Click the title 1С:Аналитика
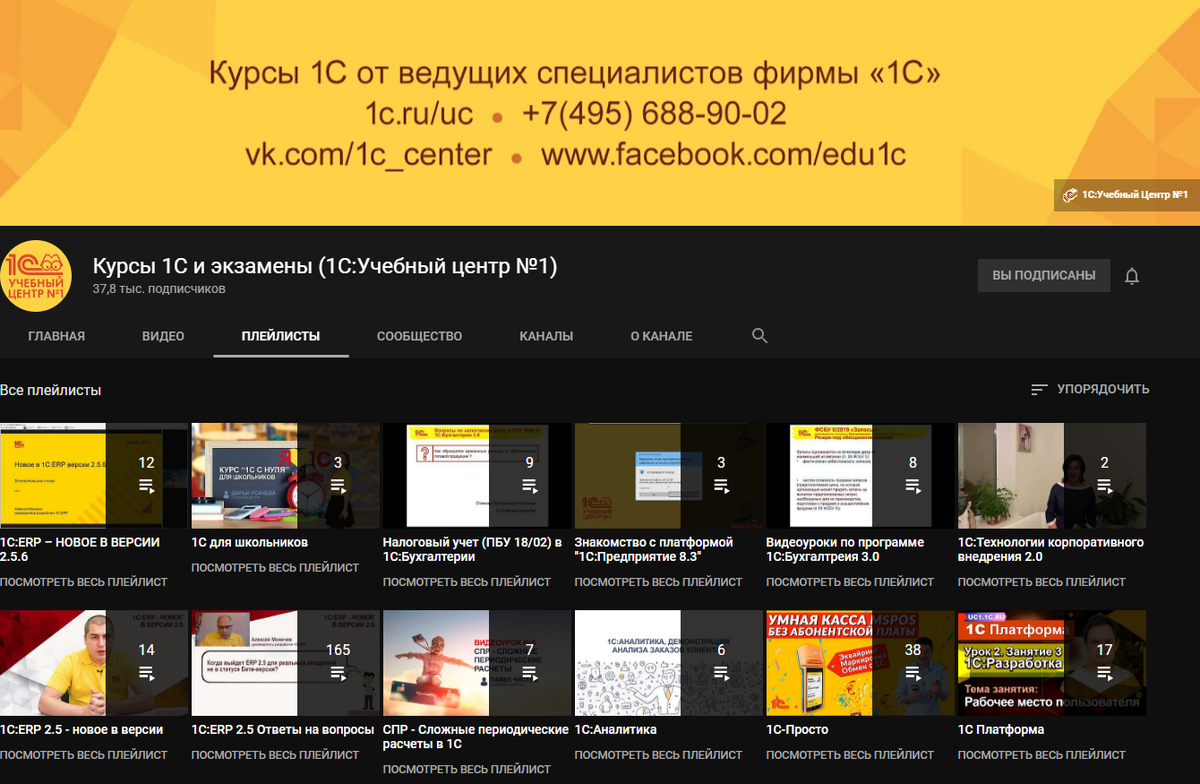Viewport: 1200px width, 784px height. point(616,730)
